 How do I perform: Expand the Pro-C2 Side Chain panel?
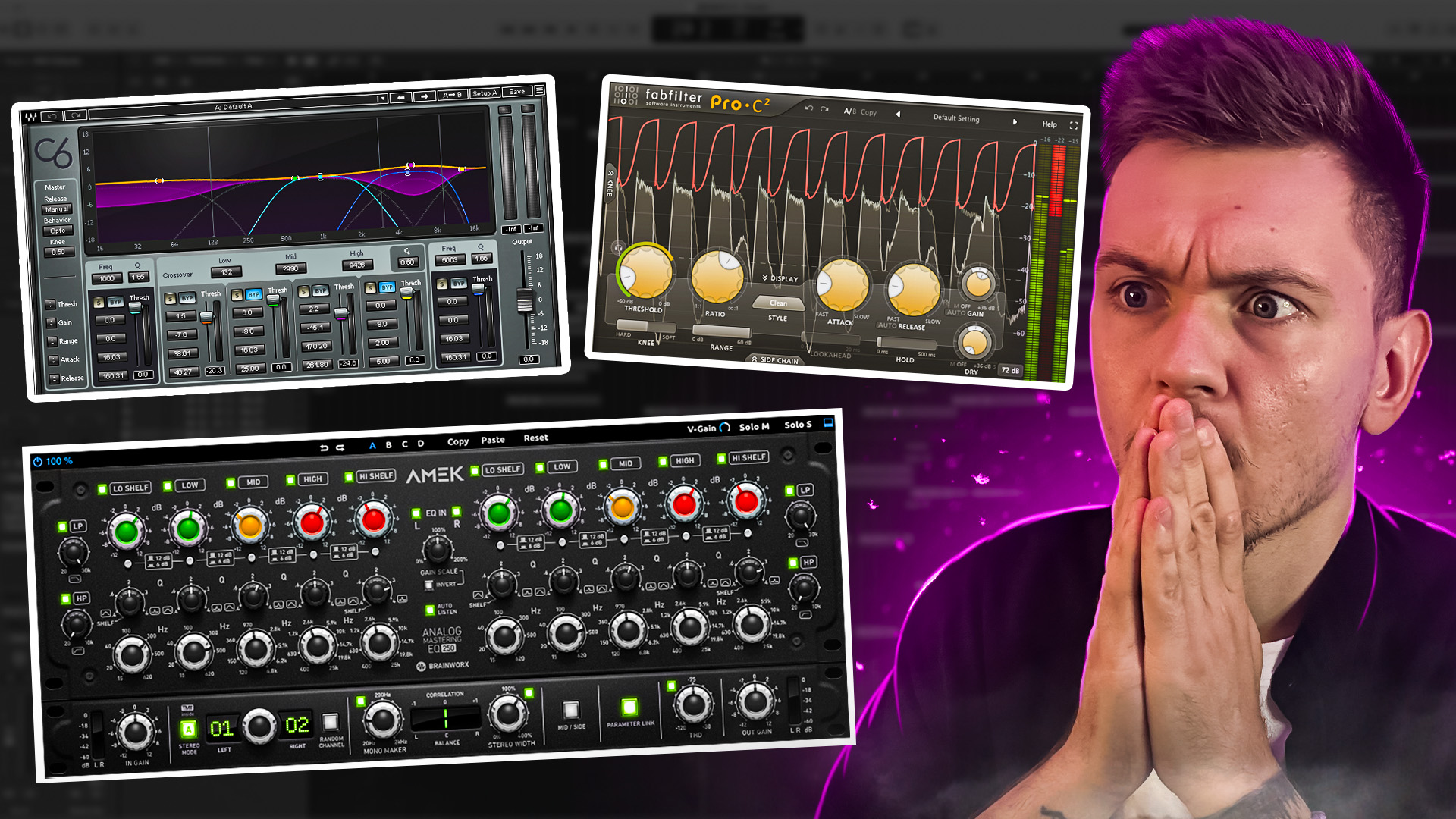tap(775, 360)
